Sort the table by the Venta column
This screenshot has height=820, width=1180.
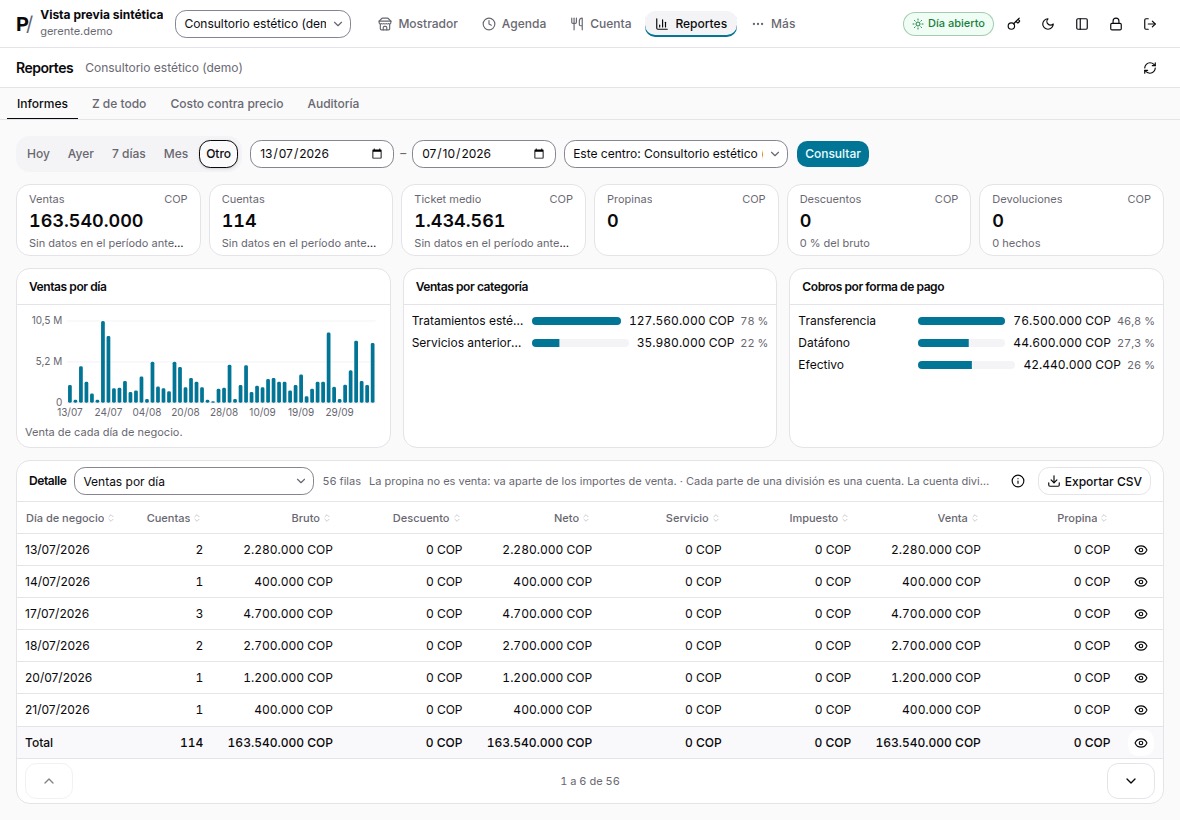click(957, 518)
